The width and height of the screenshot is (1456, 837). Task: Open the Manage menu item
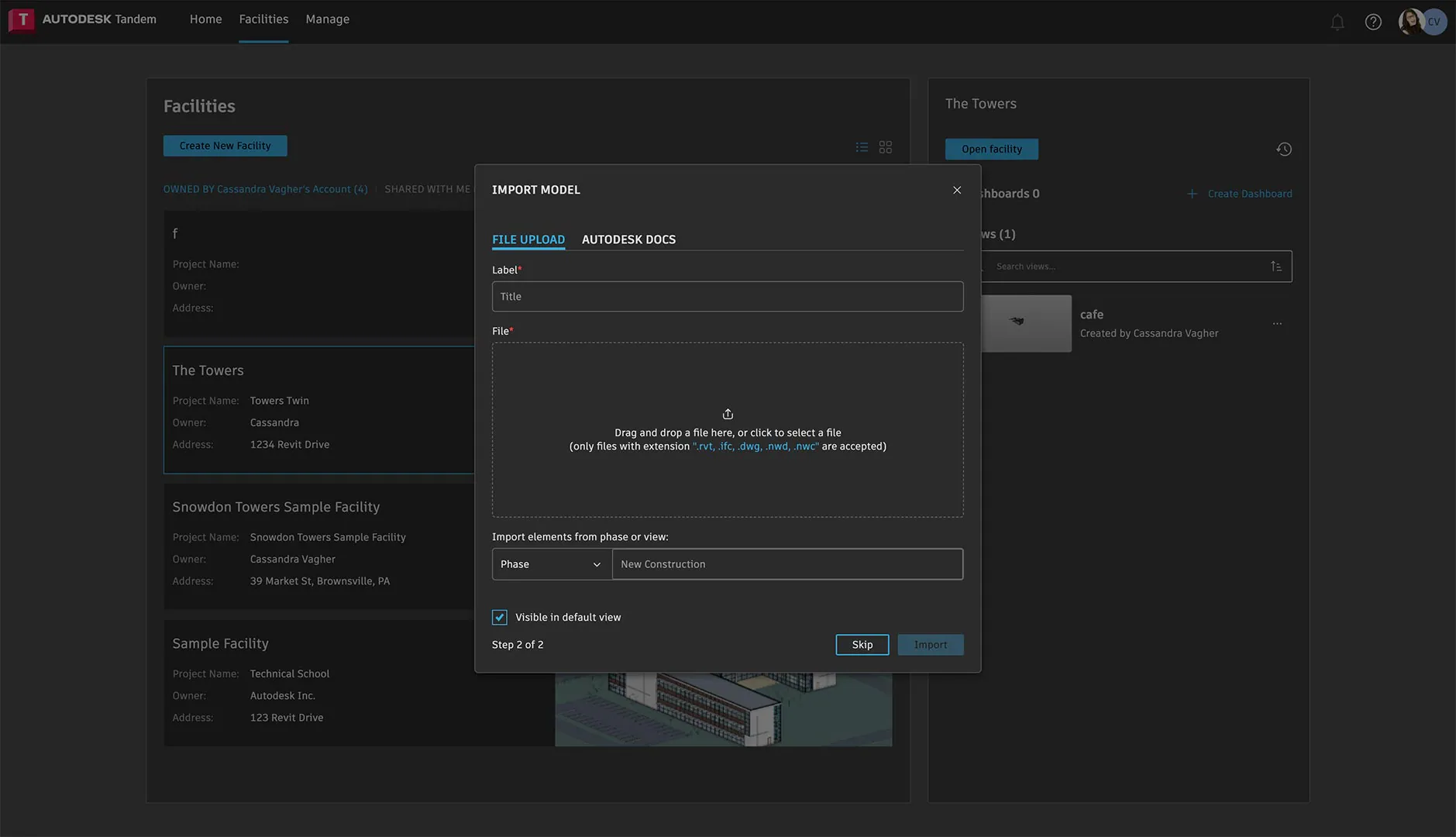coord(327,19)
